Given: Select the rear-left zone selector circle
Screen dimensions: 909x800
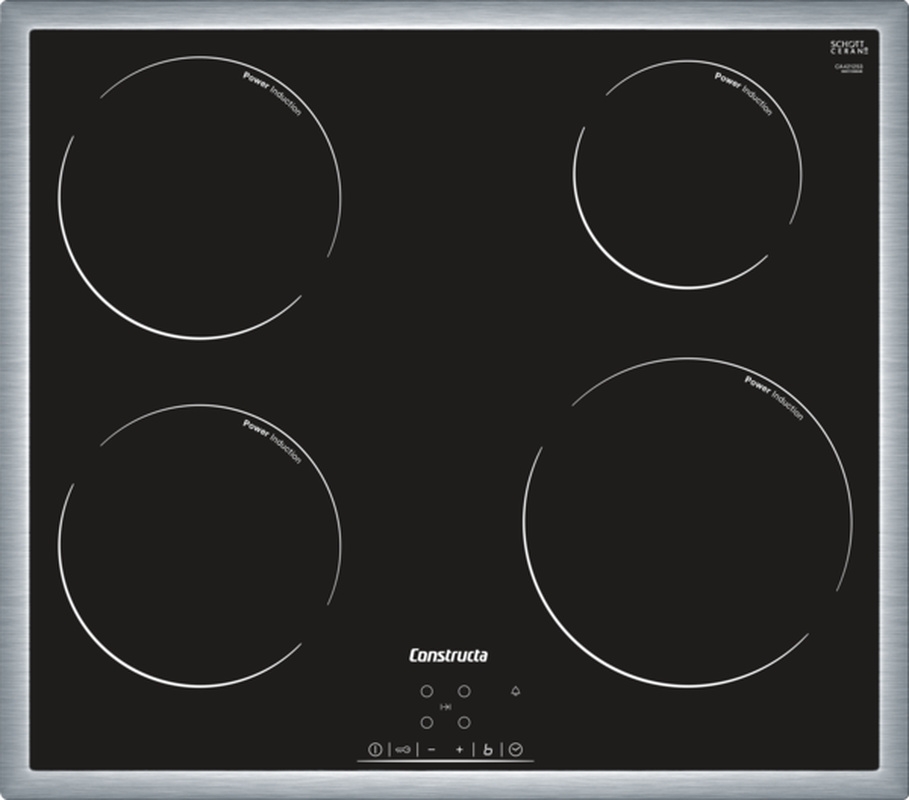Looking at the screenshot, I should coord(427,691).
